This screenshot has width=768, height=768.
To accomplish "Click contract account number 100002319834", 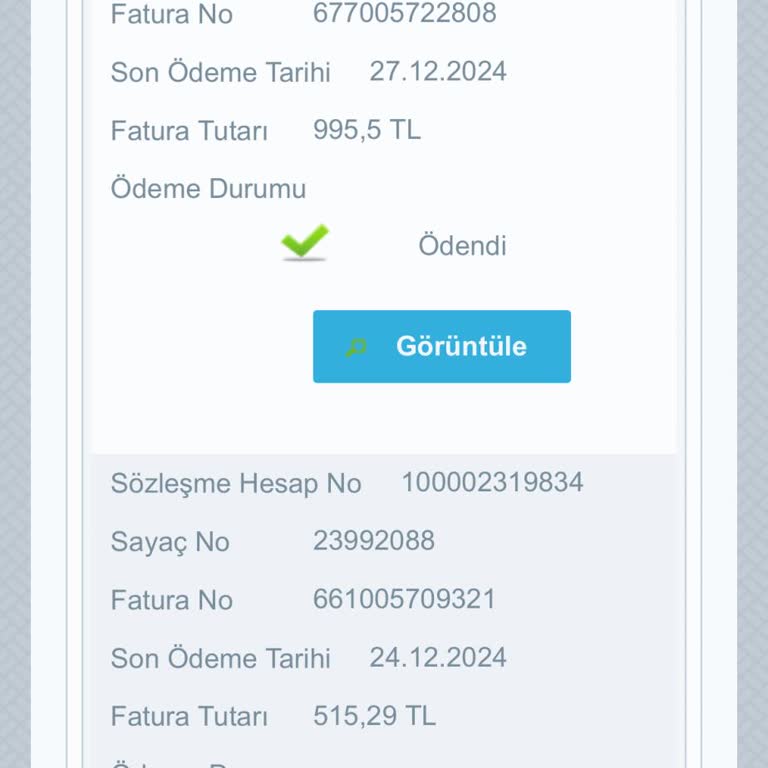I will (492, 482).
